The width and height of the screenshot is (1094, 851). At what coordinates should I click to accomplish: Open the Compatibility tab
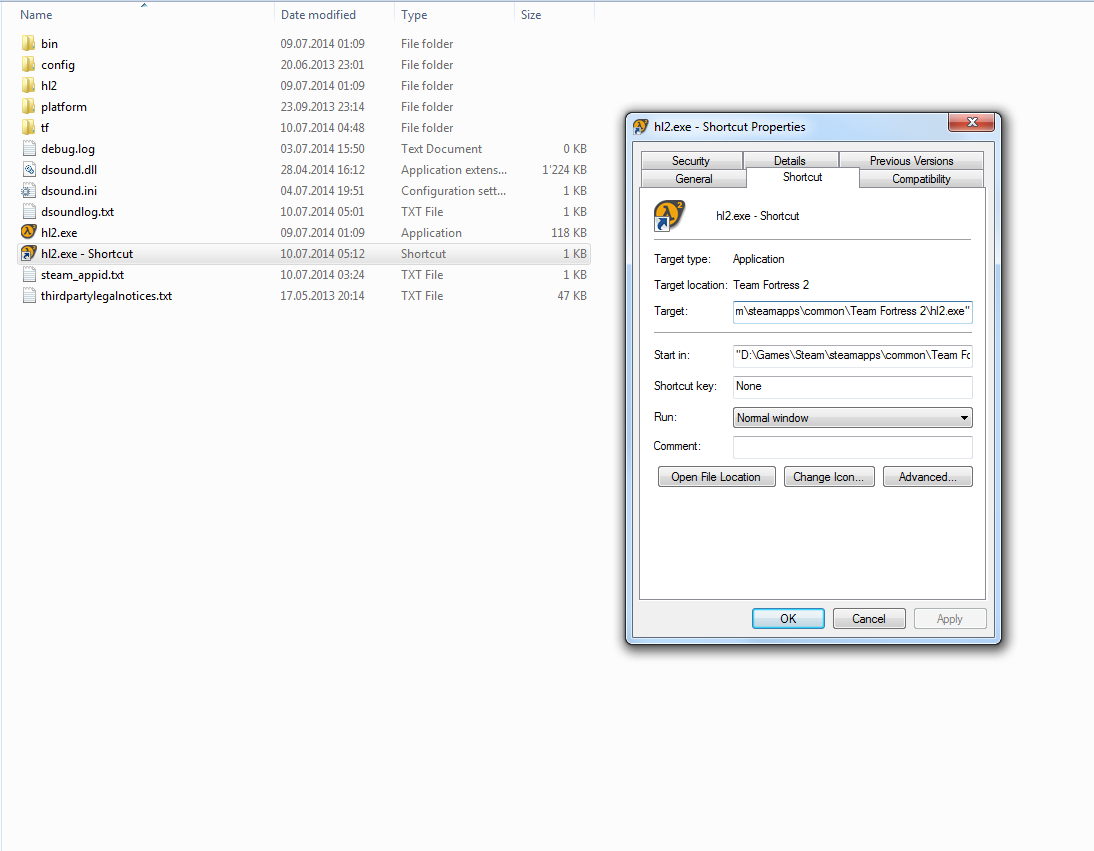(x=921, y=179)
